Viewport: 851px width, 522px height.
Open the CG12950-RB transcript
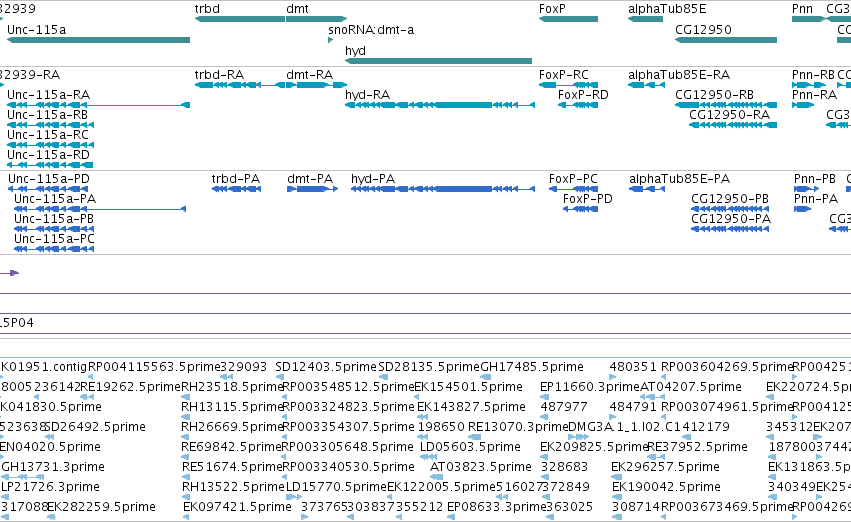click(x=726, y=105)
